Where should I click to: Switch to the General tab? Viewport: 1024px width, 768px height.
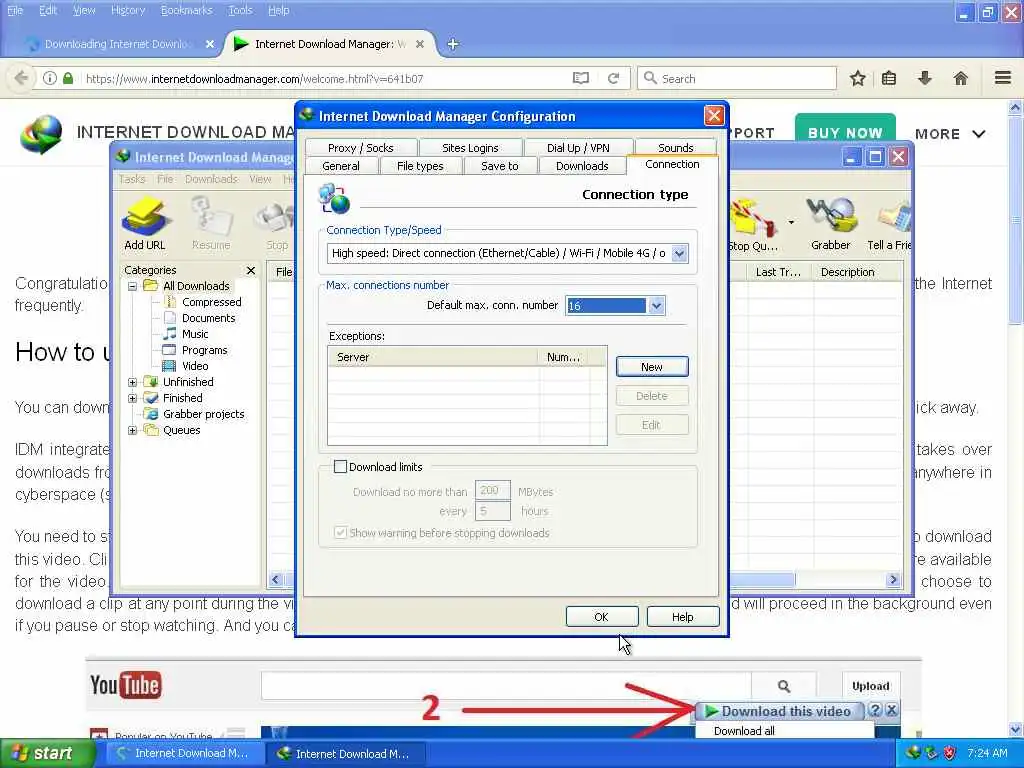pos(341,166)
